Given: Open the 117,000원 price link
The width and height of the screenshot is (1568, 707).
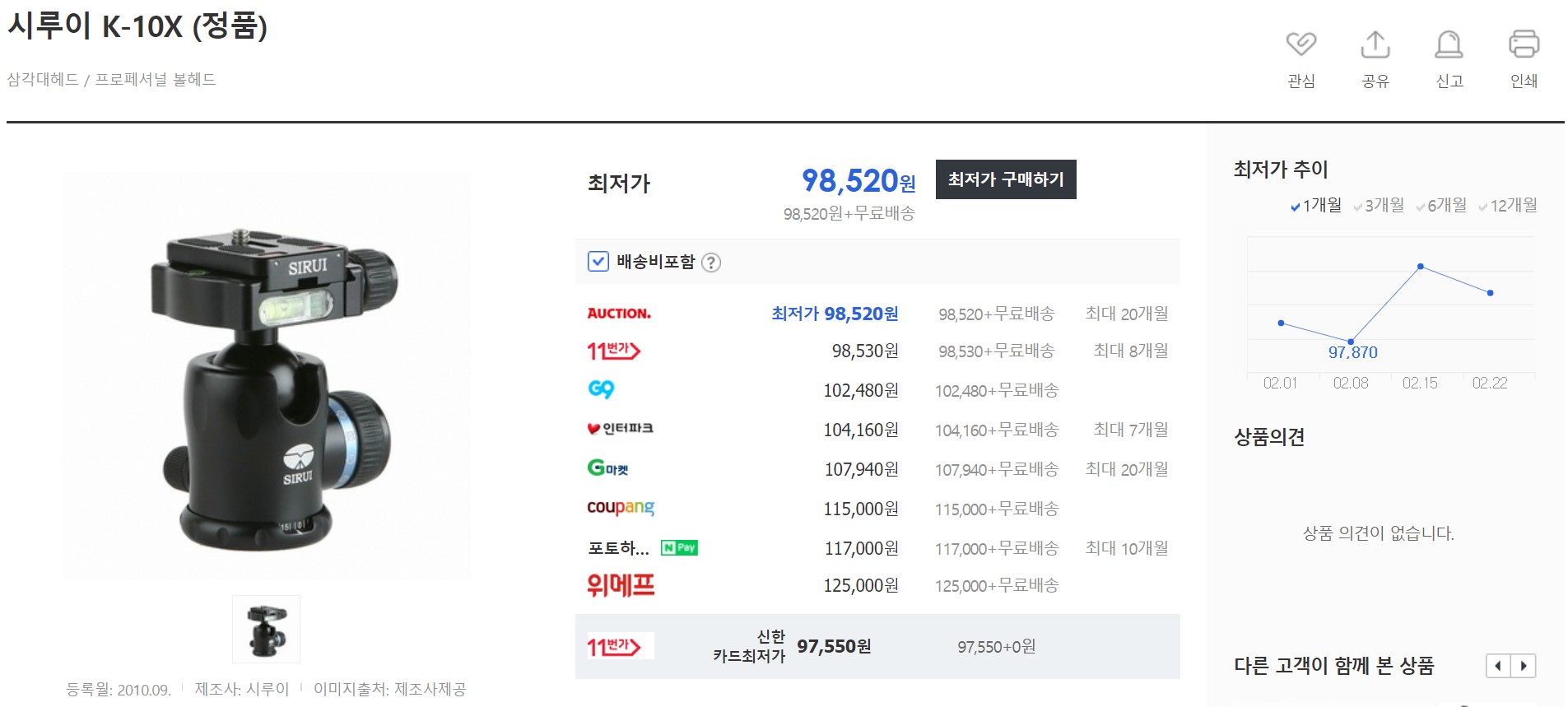Looking at the screenshot, I should click(x=861, y=548).
